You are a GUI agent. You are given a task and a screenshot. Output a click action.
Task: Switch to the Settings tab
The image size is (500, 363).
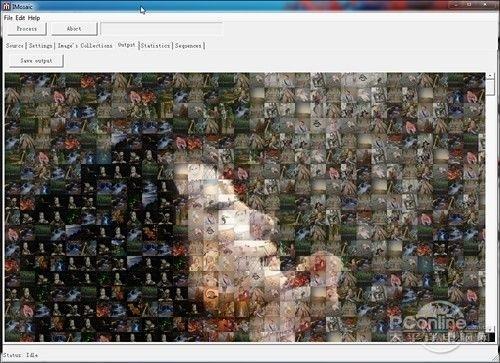pos(40,46)
